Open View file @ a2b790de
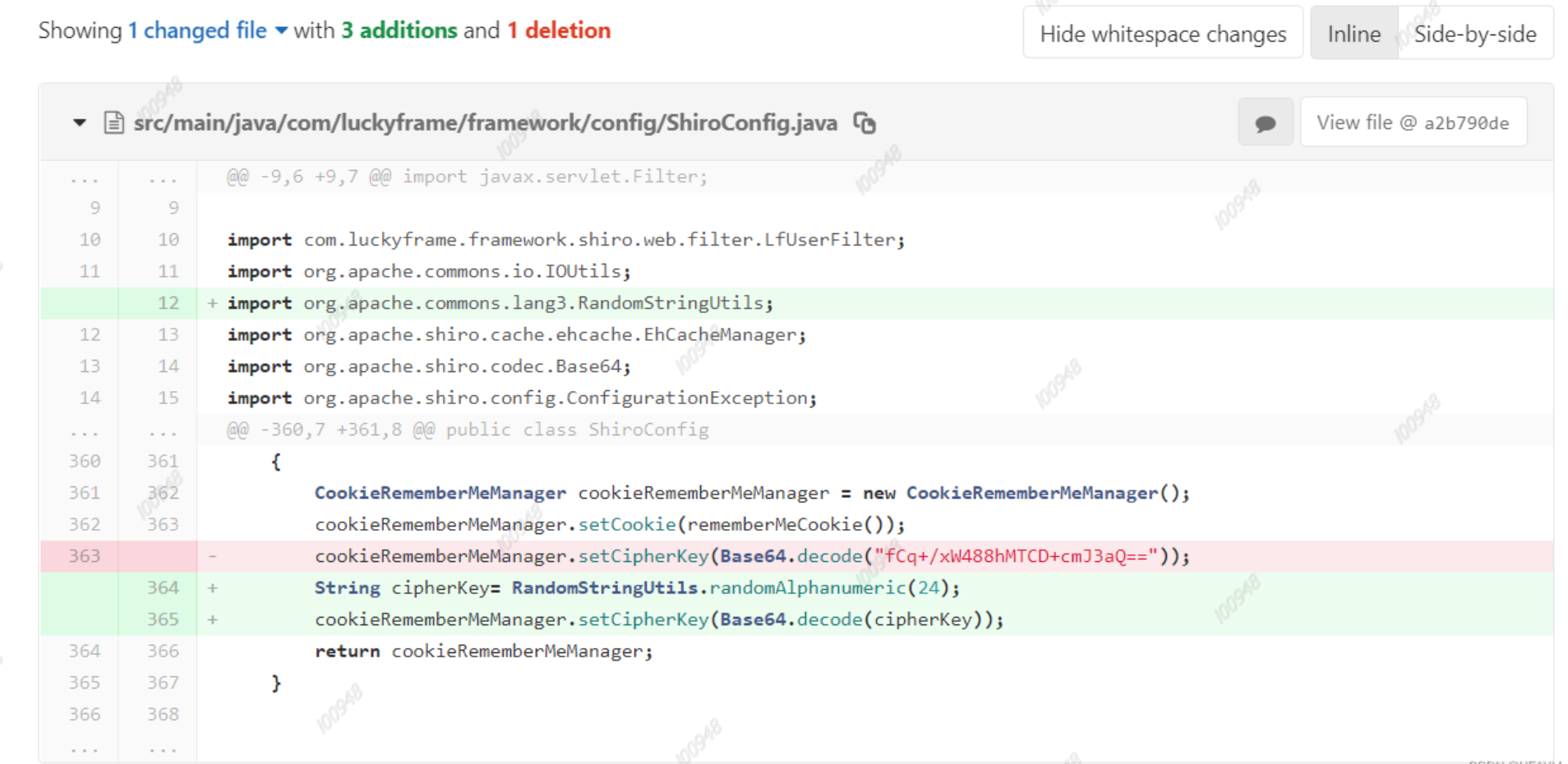 tap(1413, 122)
